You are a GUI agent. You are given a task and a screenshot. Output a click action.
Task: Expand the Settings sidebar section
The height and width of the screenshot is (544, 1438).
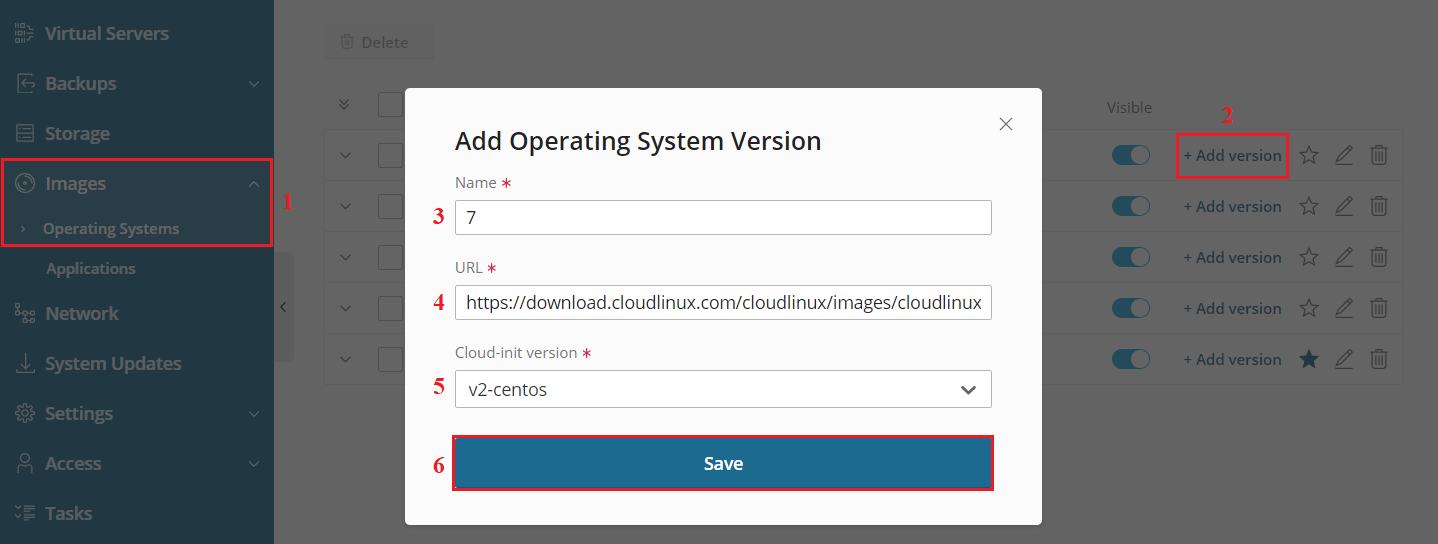click(137, 413)
